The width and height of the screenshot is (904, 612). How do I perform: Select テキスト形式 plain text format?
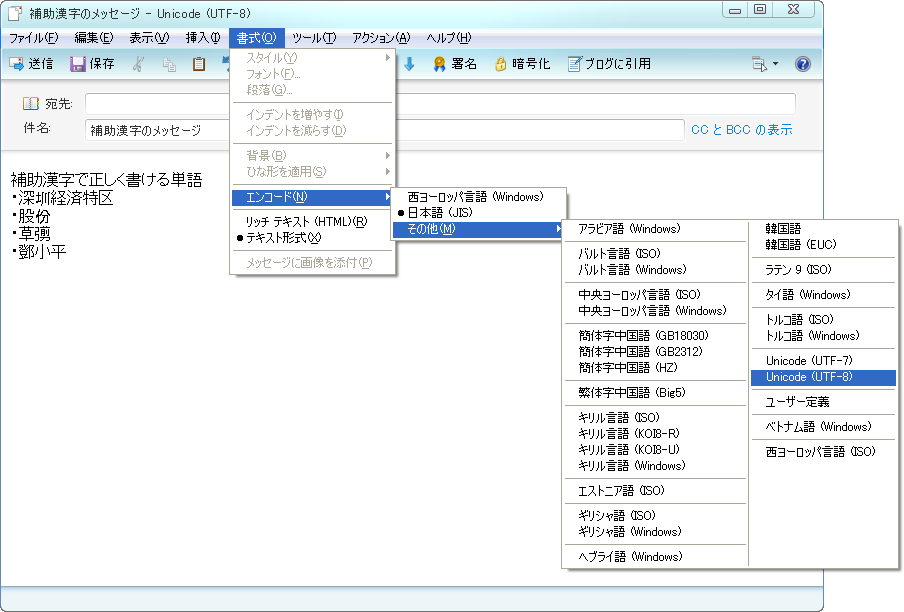coord(283,238)
